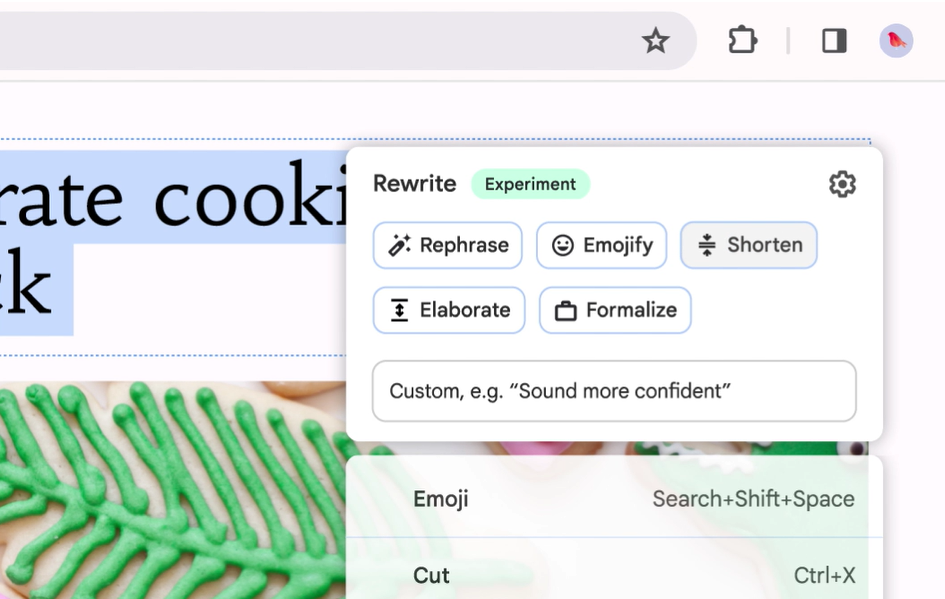Click inside the browser address bar
This screenshot has width=945, height=599.
300,41
